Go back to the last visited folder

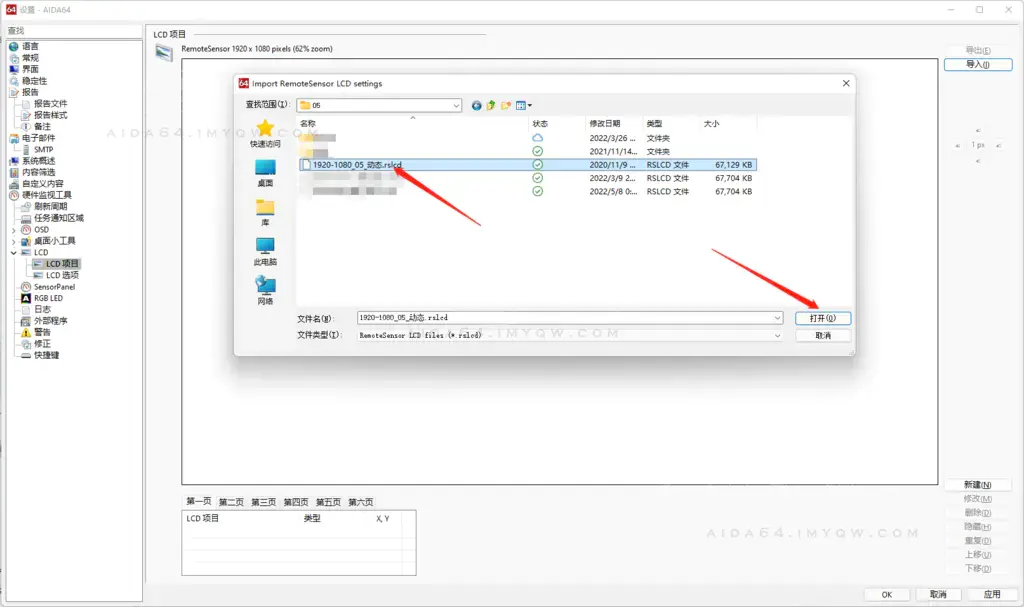(x=476, y=105)
